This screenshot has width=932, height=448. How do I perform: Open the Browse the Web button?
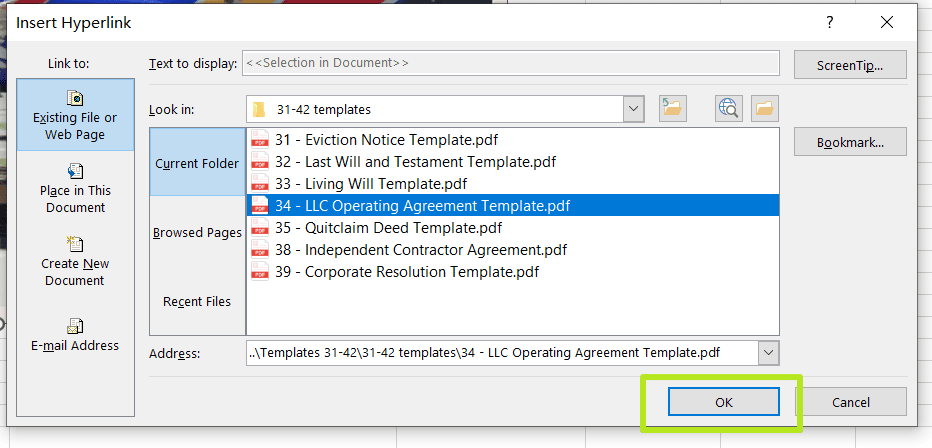coord(729,109)
